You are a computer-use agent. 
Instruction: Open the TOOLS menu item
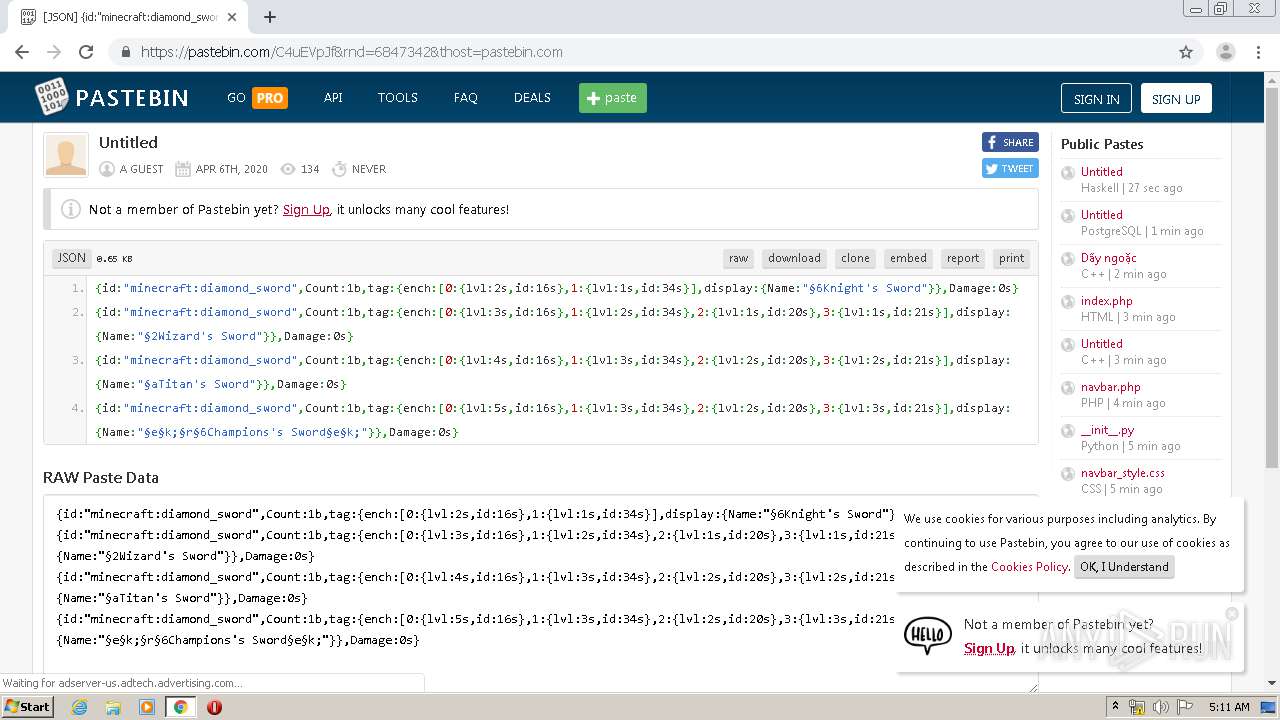point(397,98)
